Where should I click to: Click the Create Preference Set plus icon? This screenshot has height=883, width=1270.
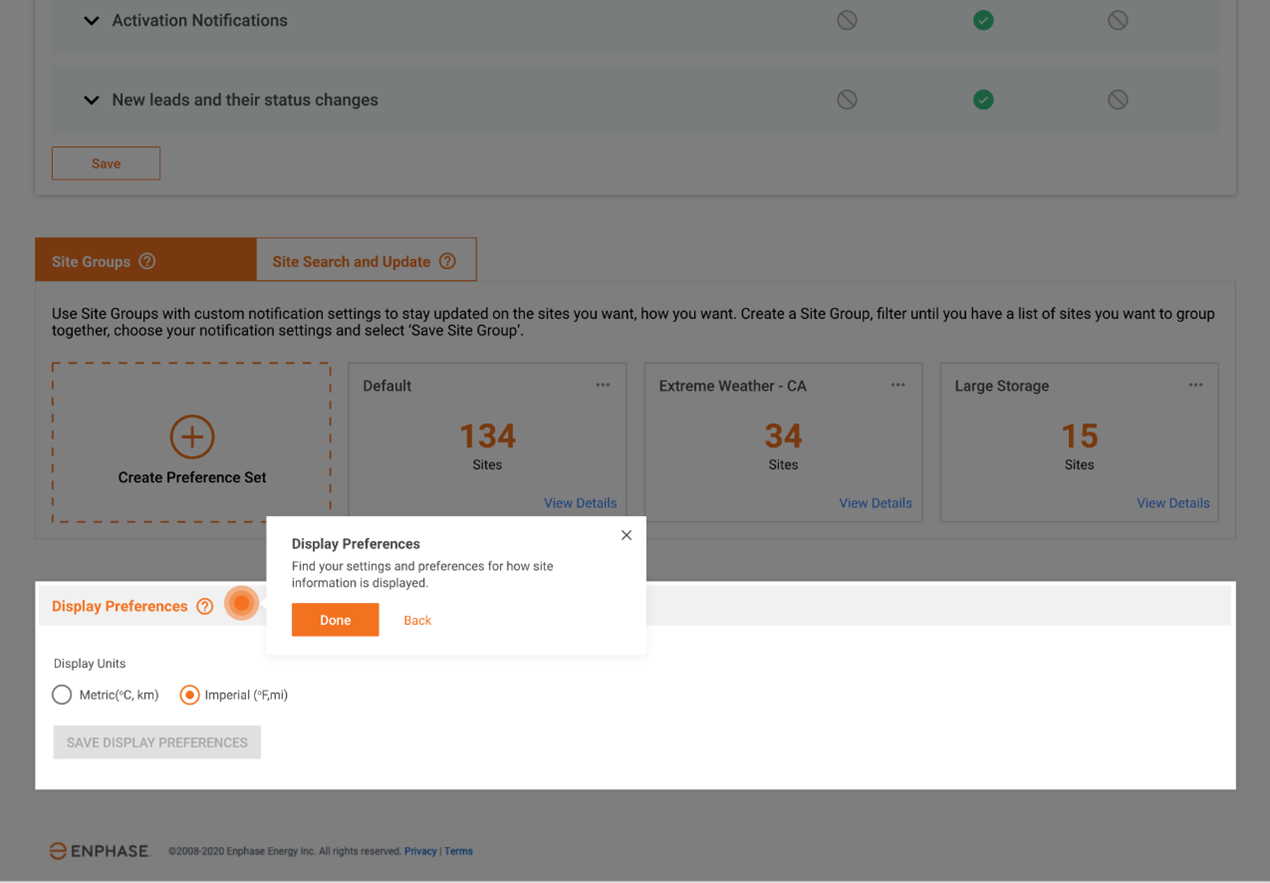point(191,437)
